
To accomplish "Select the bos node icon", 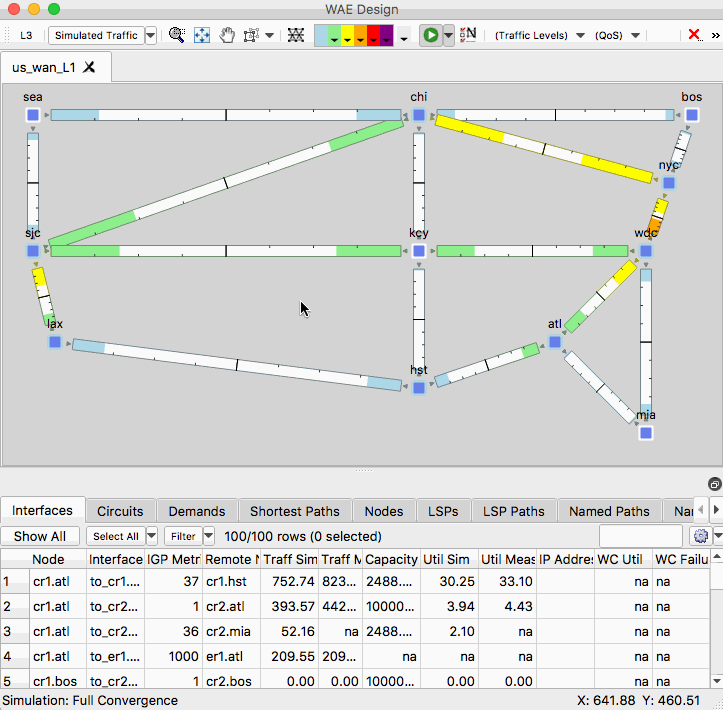I will 692,115.
